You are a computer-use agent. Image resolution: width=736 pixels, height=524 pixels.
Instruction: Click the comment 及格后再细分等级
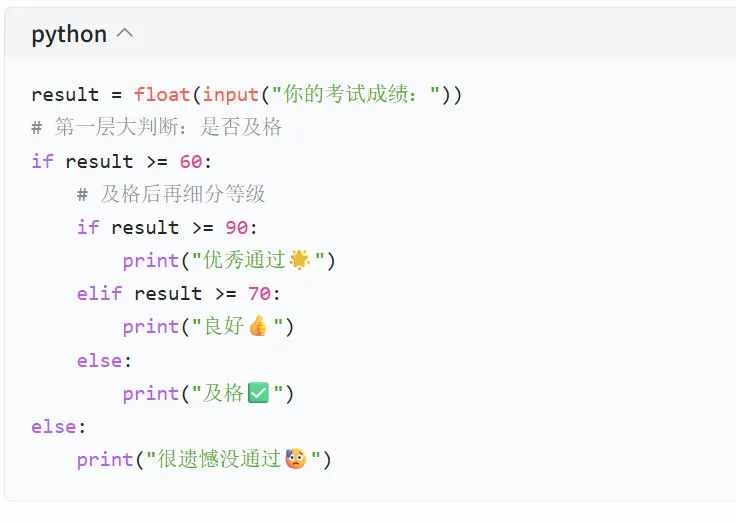[171, 194]
